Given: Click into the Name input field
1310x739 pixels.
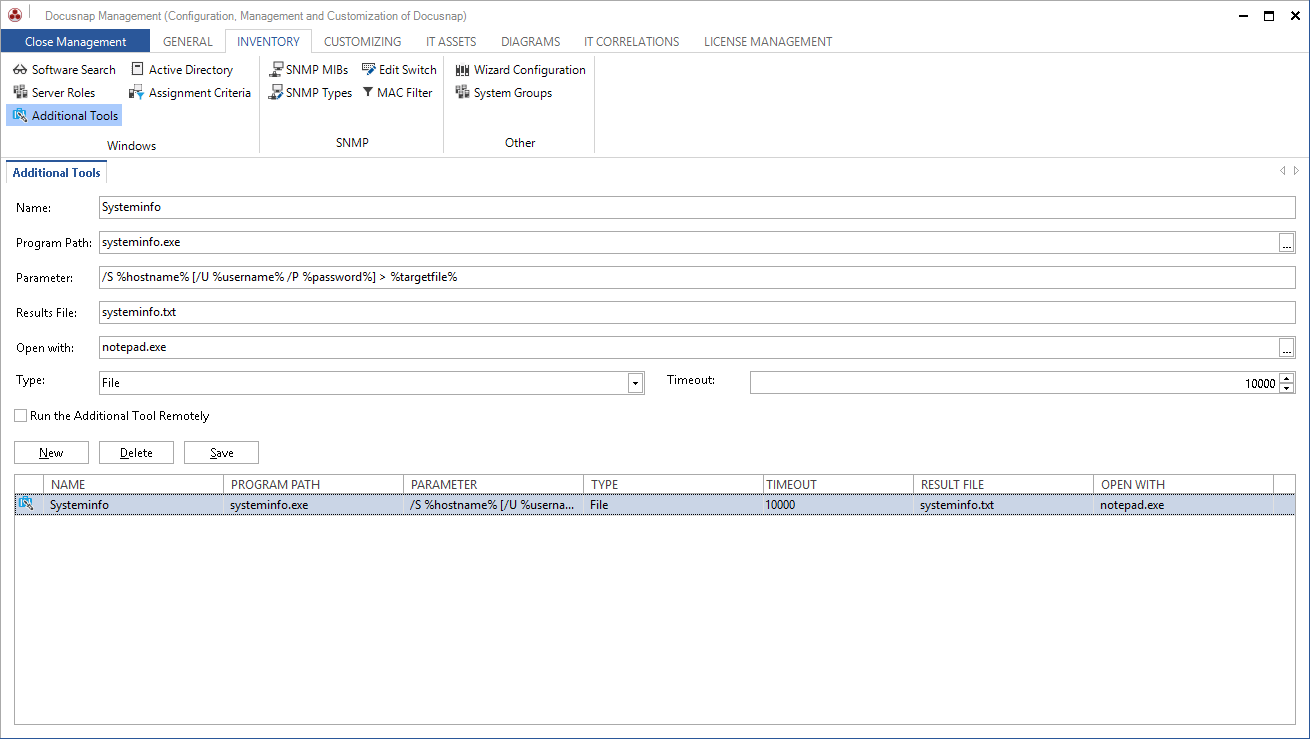Looking at the screenshot, I should [x=697, y=208].
